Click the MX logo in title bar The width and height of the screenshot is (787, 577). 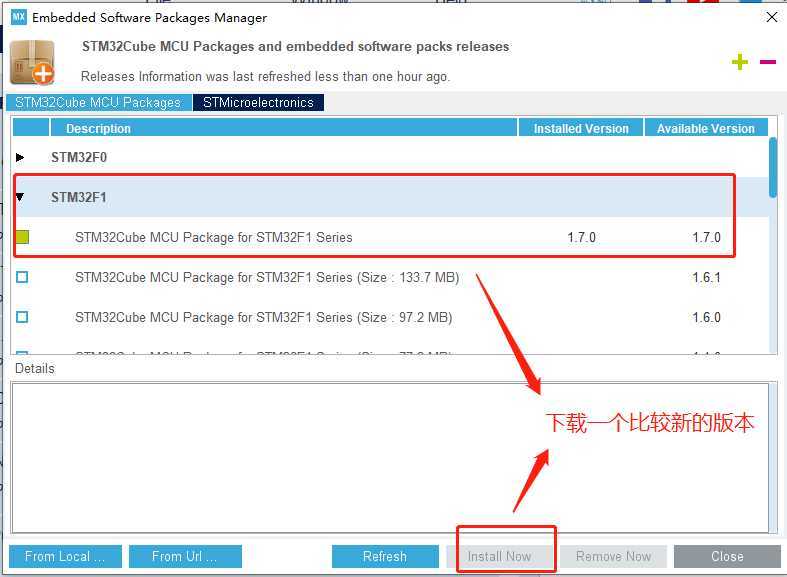coord(19,17)
